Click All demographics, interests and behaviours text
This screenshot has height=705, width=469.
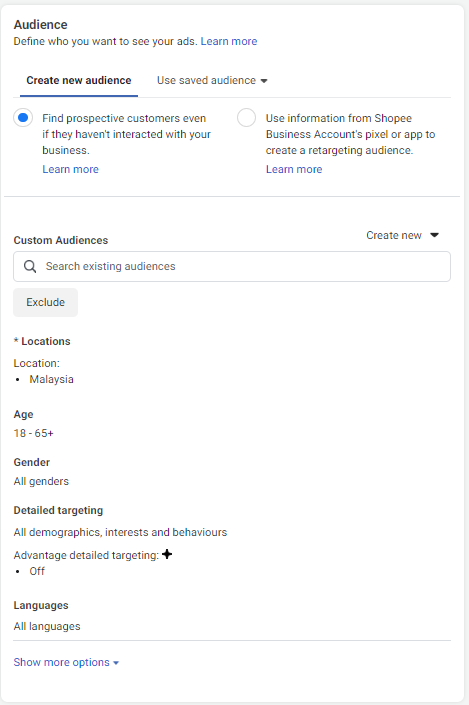121,532
